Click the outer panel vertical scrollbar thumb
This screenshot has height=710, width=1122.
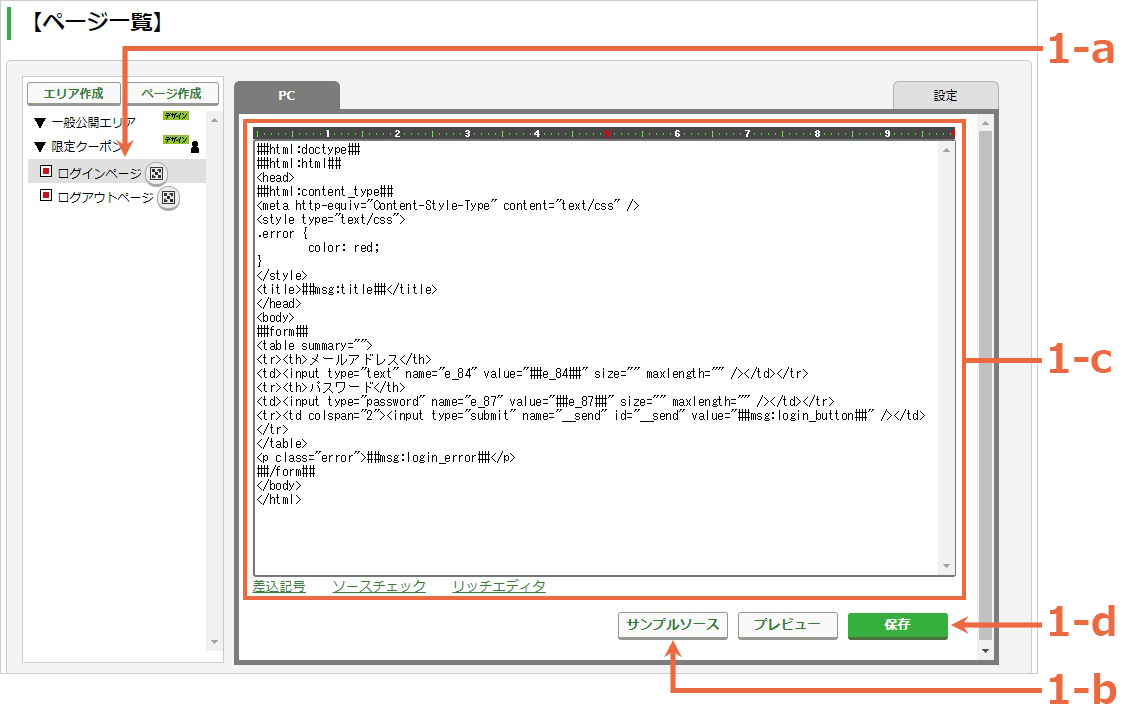pyautogui.click(x=985, y=385)
